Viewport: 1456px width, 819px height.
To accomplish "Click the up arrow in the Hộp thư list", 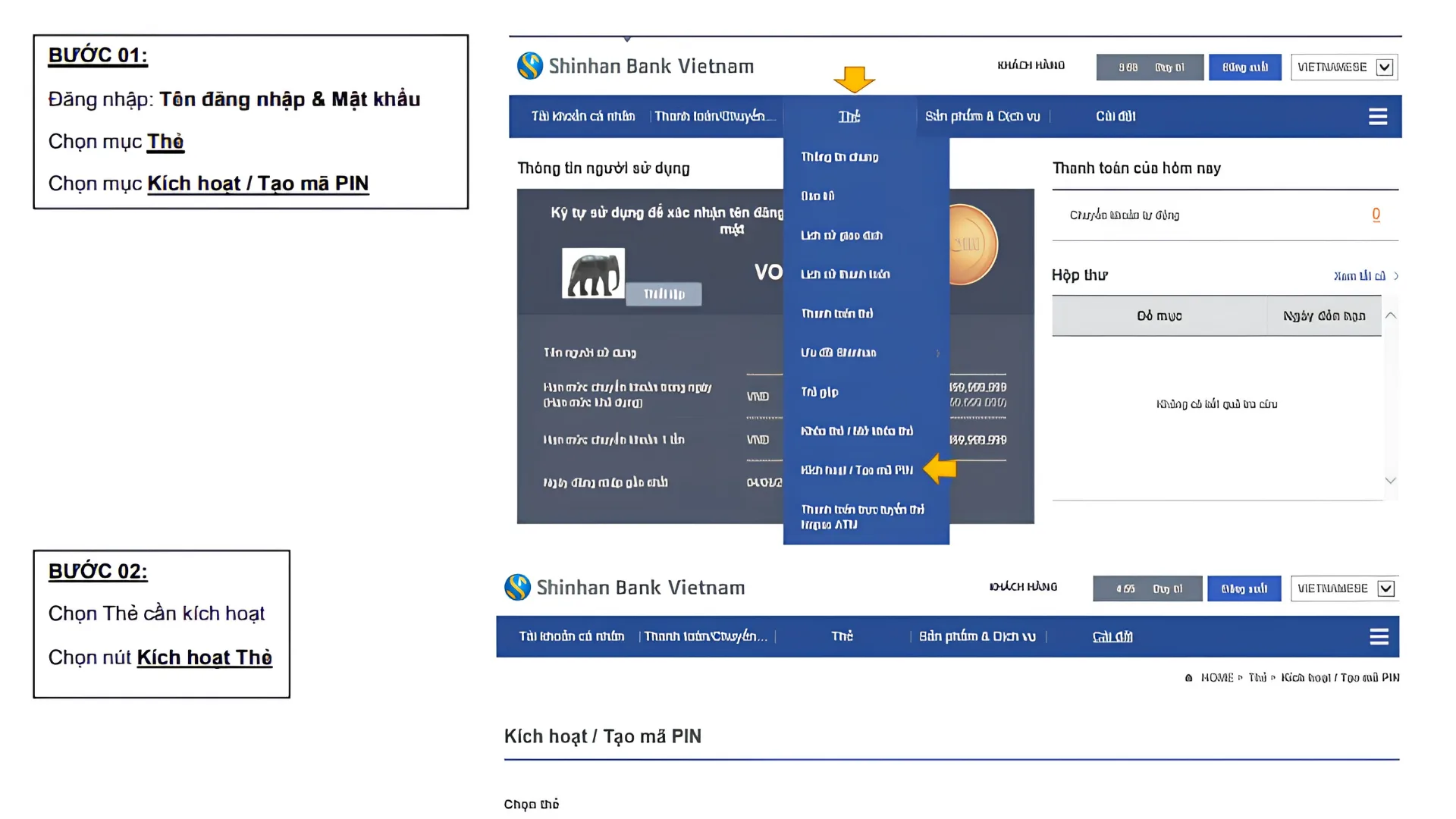I will pos(1391,315).
